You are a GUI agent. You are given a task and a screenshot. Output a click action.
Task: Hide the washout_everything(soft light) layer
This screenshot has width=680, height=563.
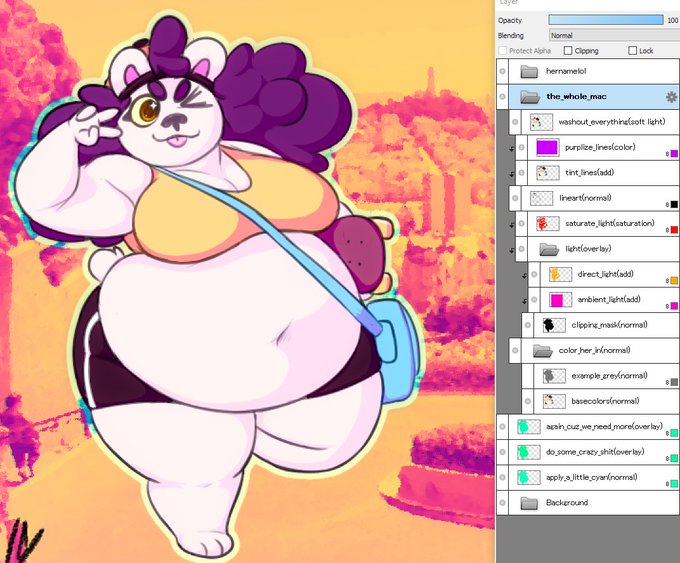[x=515, y=122]
